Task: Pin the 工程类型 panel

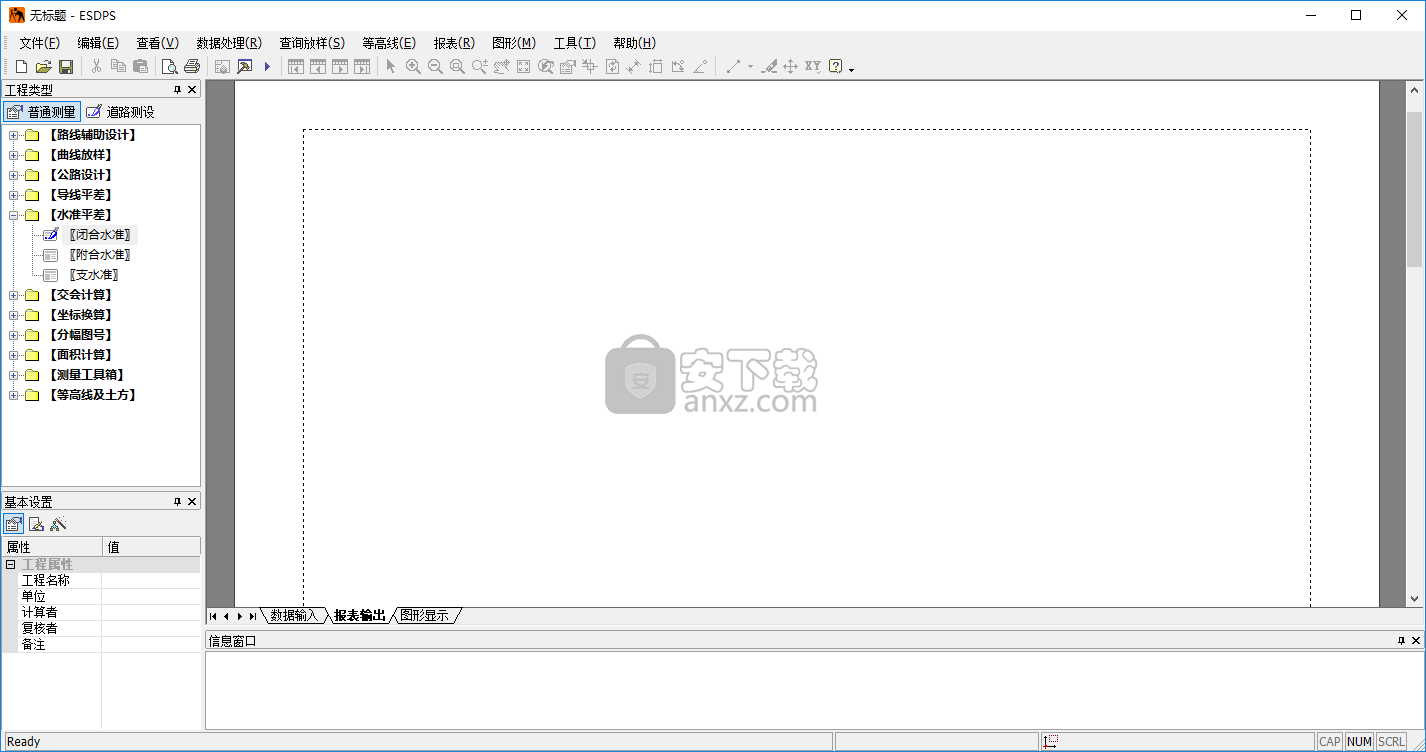Action: (178, 90)
